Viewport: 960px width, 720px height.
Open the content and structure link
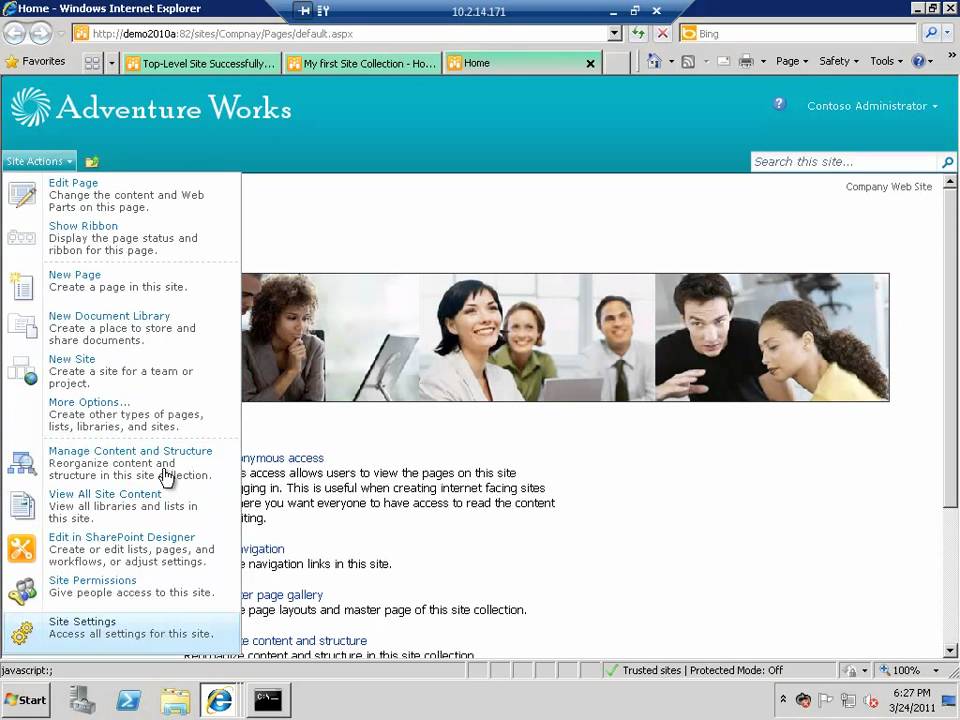point(304,640)
